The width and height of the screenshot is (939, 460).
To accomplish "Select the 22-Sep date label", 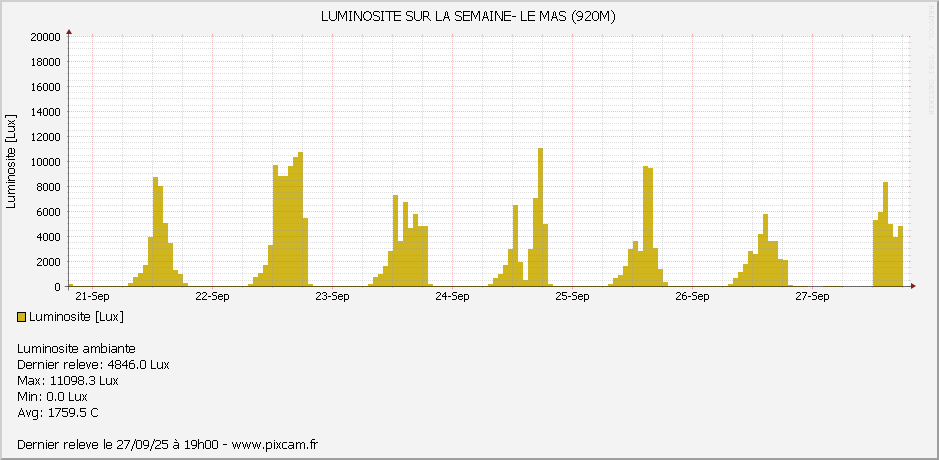I will pos(212,296).
